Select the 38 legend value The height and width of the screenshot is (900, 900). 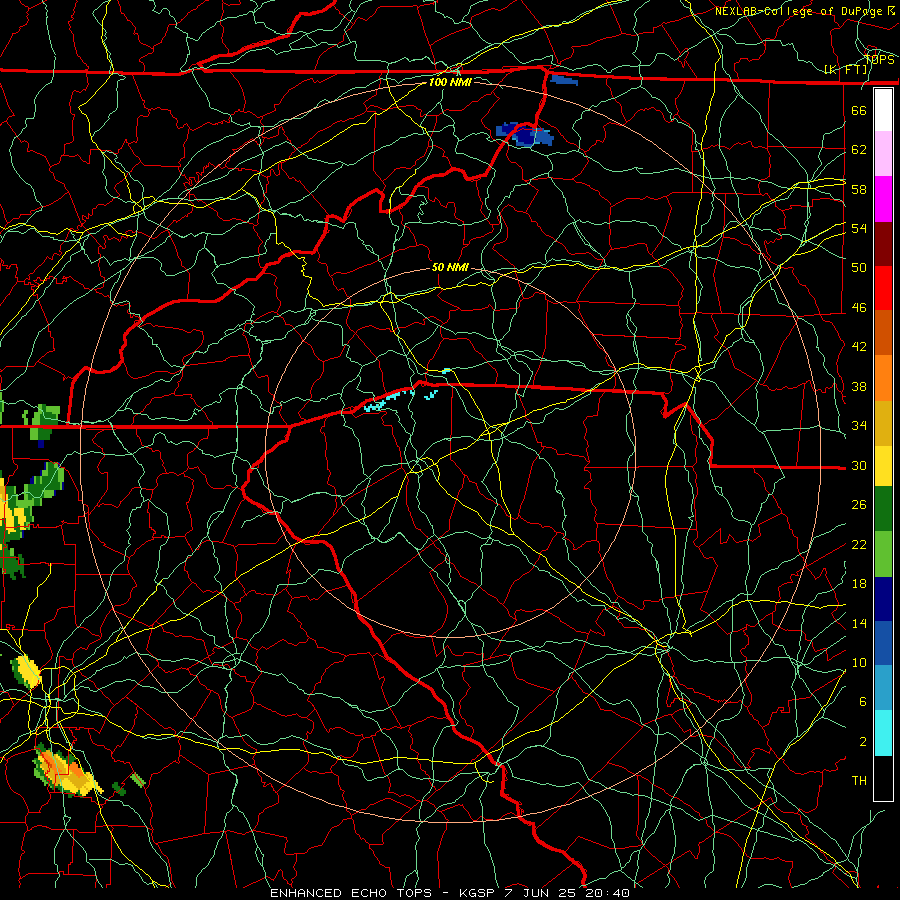pos(859,386)
